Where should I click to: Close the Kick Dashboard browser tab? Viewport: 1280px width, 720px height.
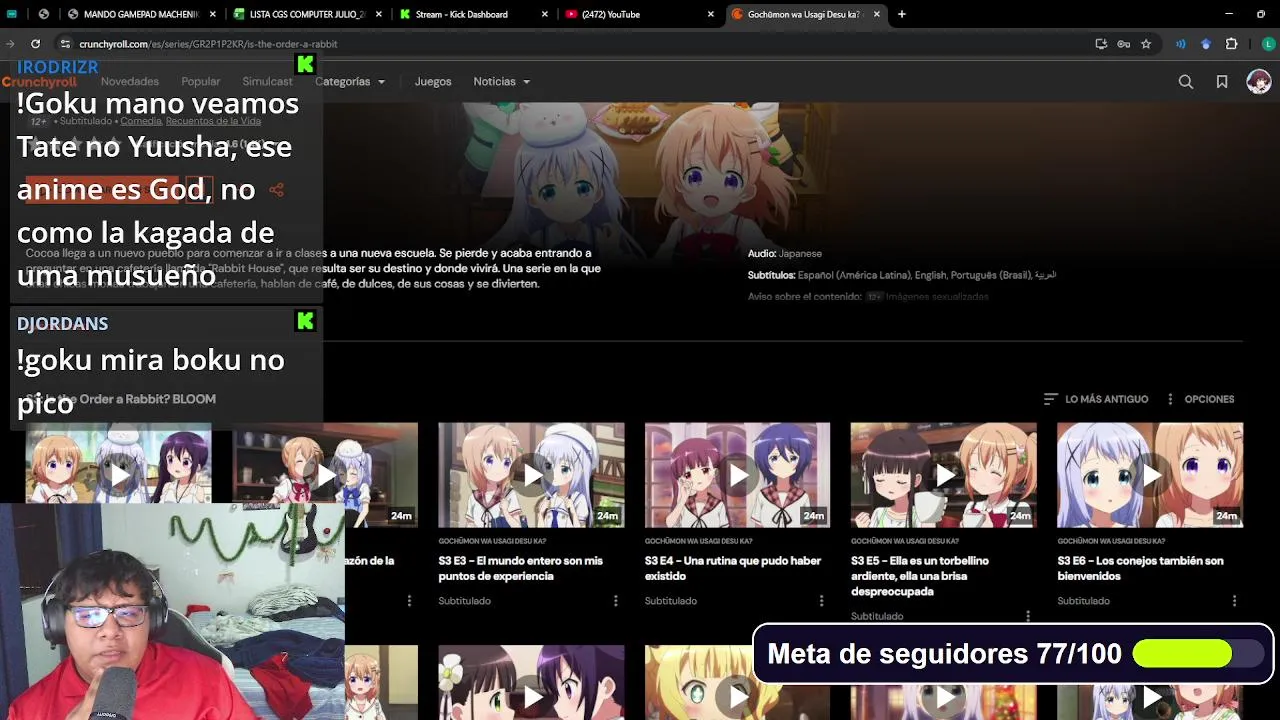coord(545,14)
